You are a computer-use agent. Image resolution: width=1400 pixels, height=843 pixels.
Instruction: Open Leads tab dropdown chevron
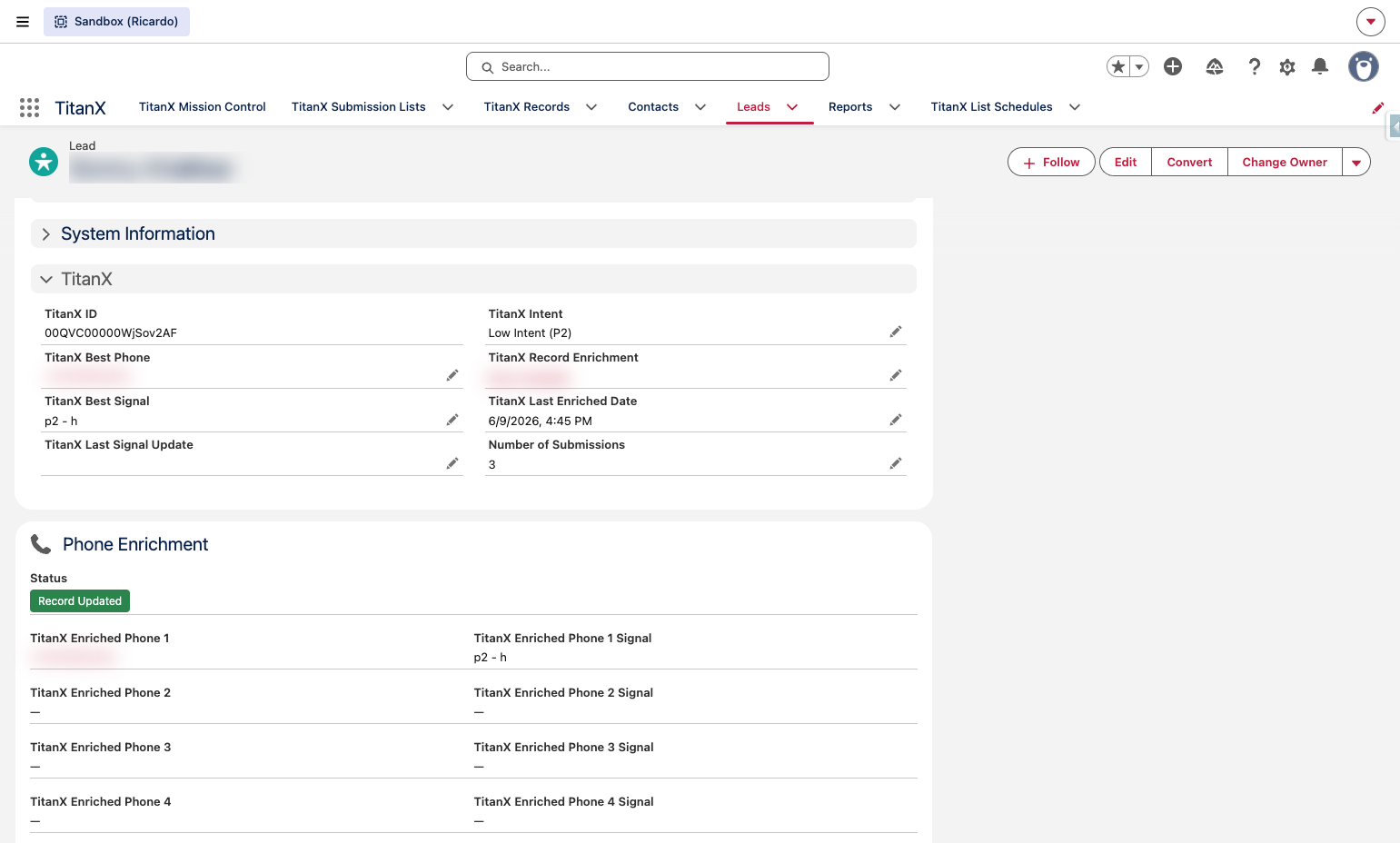coord(792,107)
